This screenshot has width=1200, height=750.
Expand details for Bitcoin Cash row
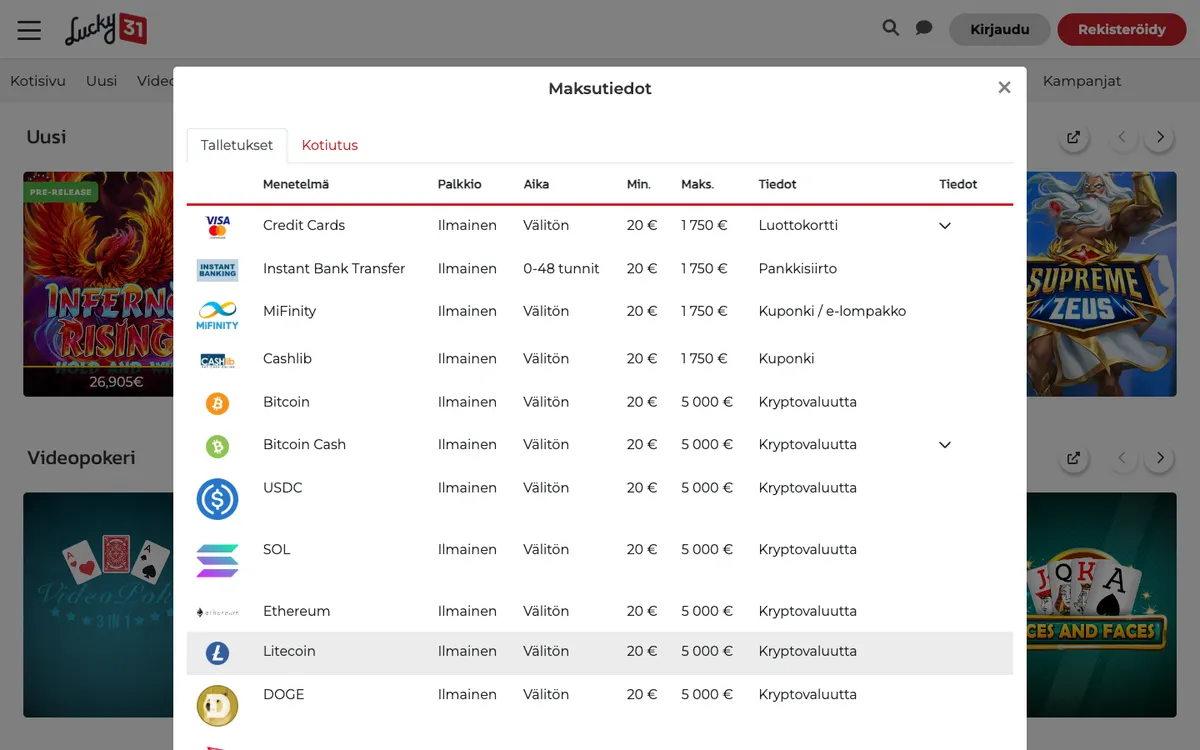tap(945, 445)
